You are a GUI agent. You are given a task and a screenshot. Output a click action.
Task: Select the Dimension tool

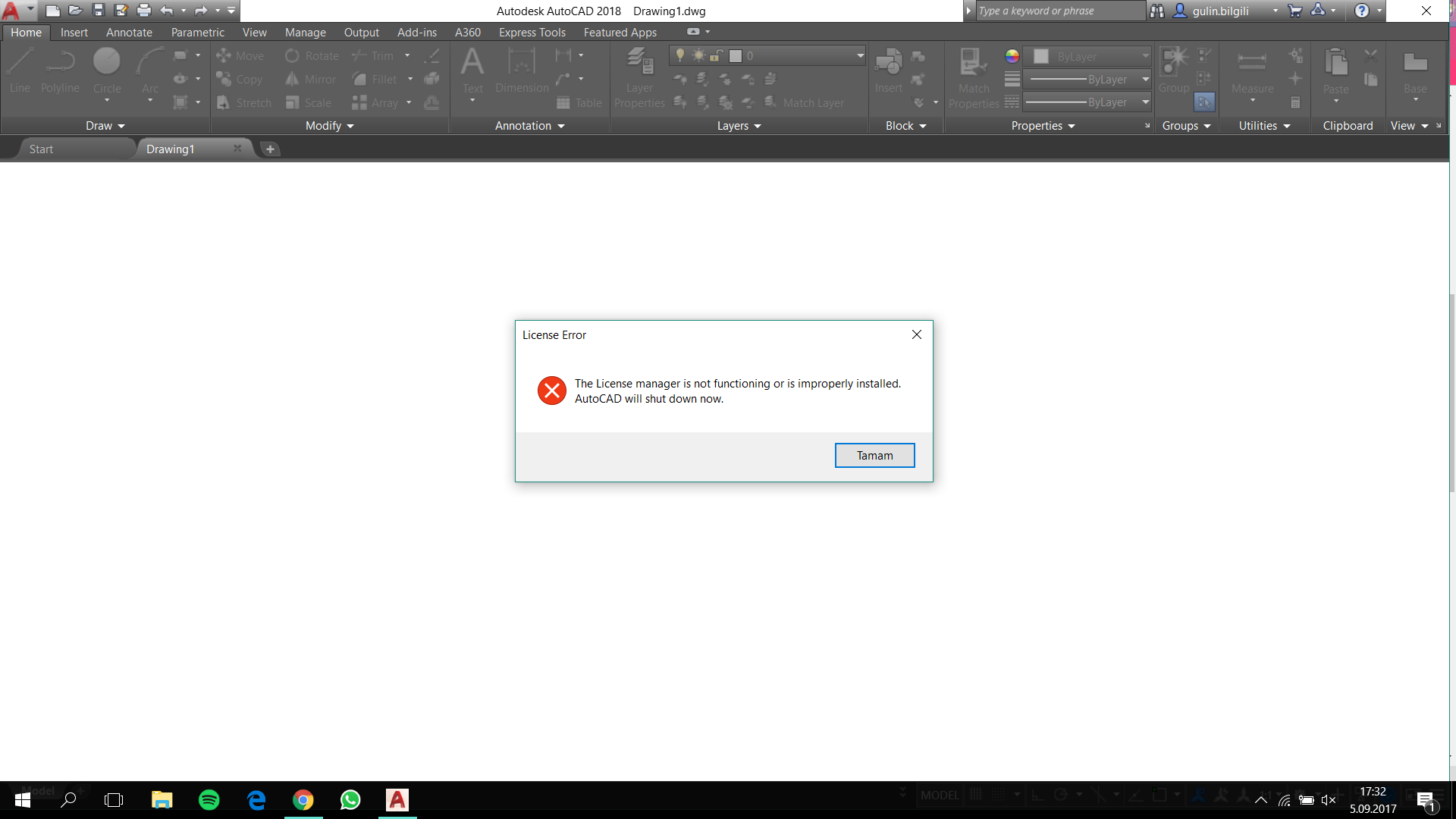522,71
